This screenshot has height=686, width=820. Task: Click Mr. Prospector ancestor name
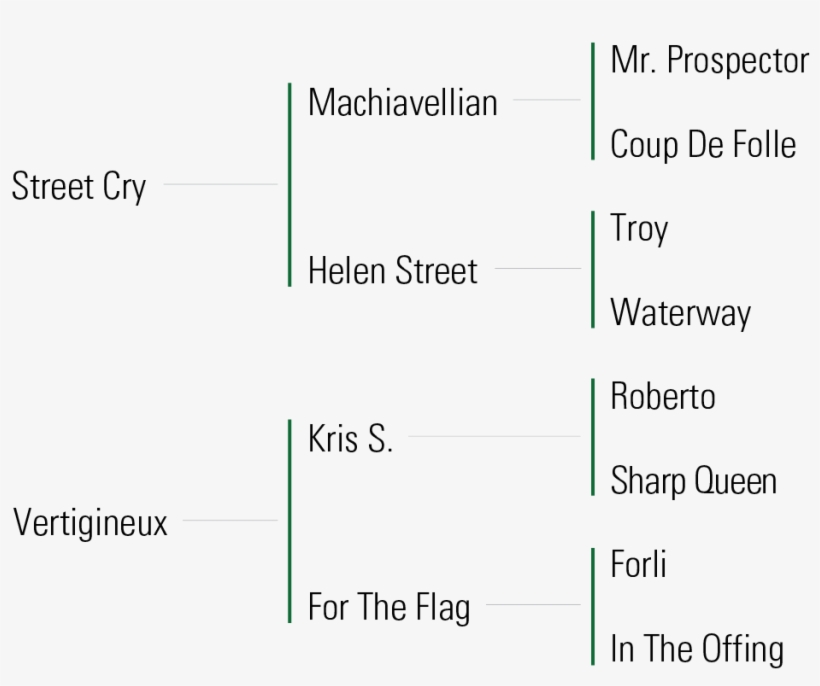pos(708,61)
